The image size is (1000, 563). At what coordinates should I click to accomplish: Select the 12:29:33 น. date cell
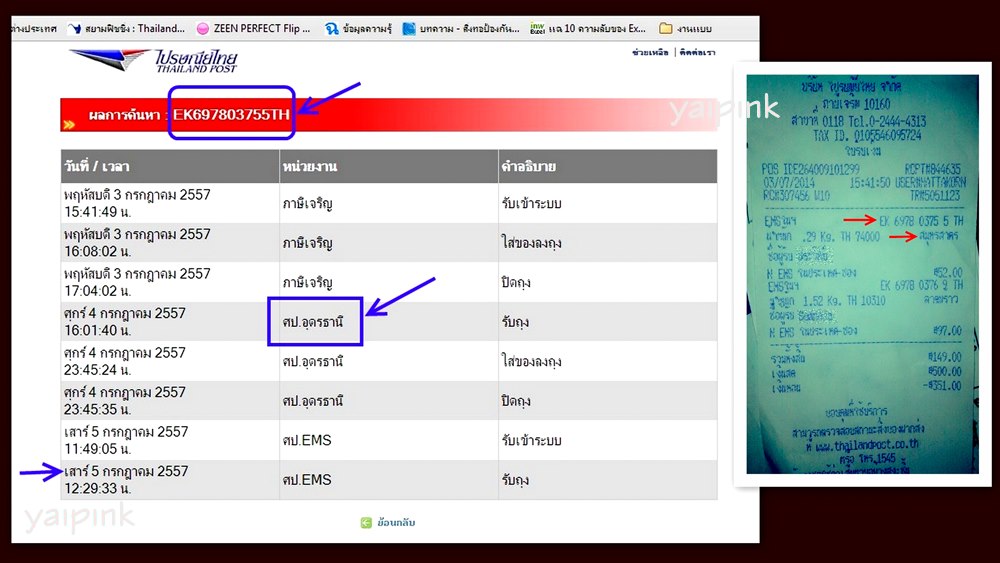coord(170,480)
